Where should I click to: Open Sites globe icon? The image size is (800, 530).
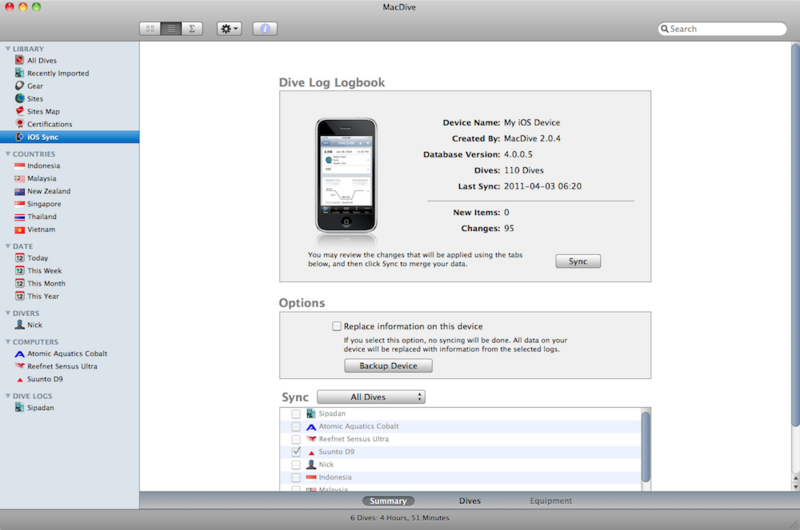[19, 98]
